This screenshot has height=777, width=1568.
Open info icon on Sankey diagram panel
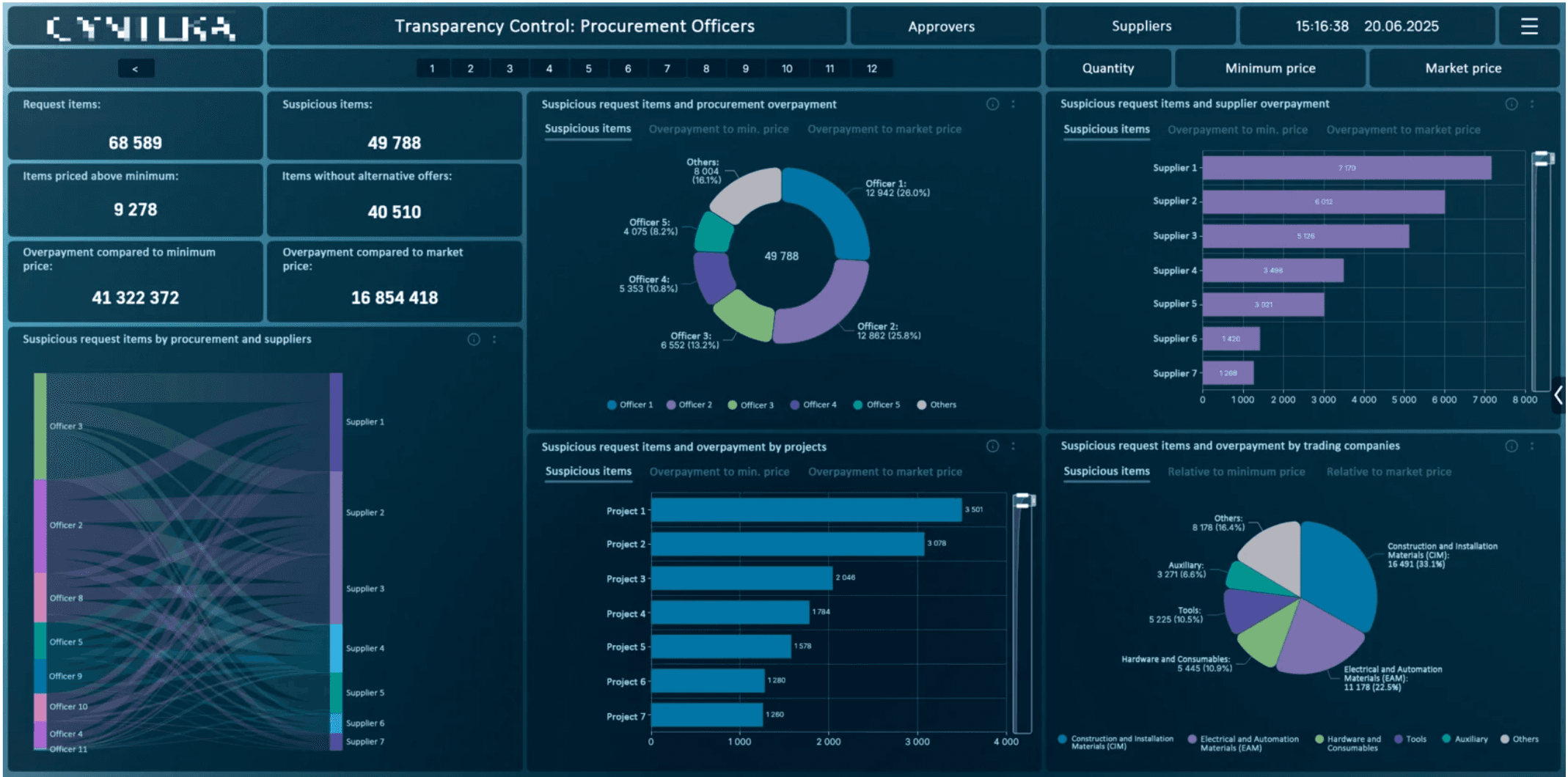(x=473, y=339)
